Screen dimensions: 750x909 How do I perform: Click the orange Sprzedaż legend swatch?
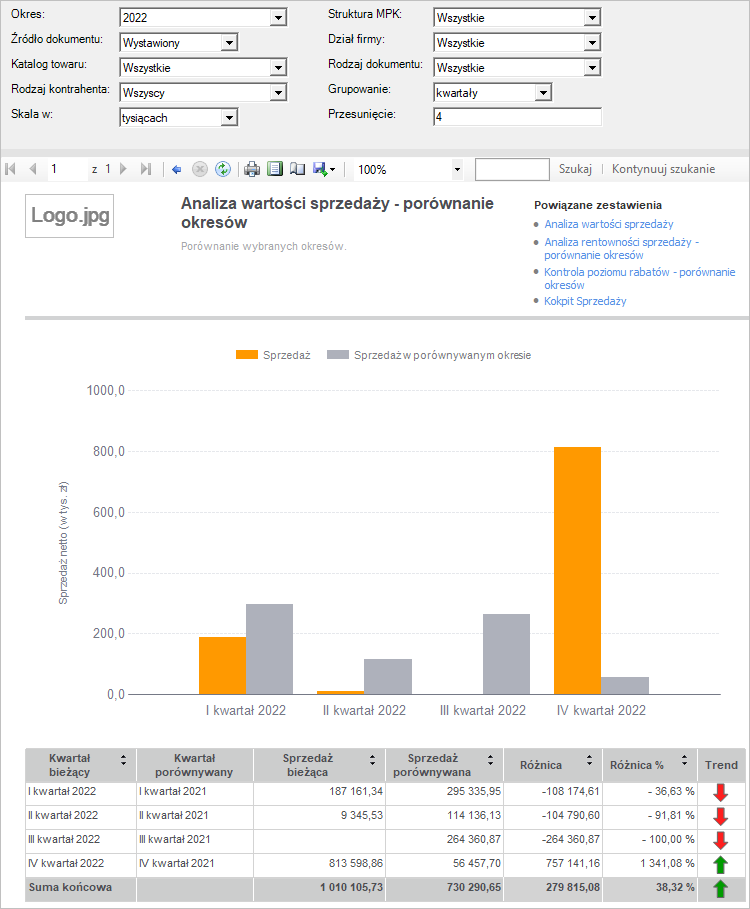[x=246, y=355]
